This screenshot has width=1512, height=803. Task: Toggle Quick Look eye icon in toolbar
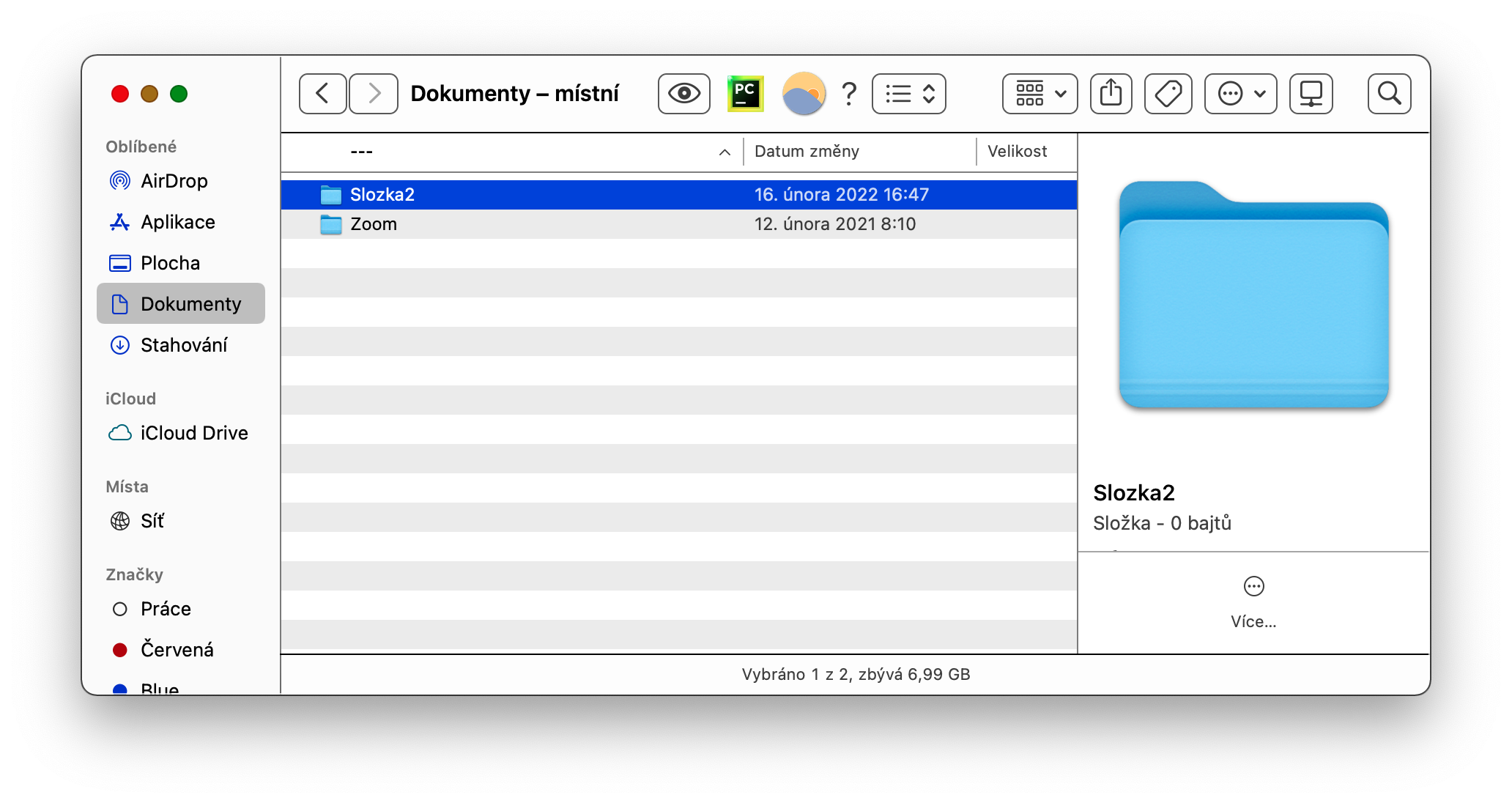(683, 94)
